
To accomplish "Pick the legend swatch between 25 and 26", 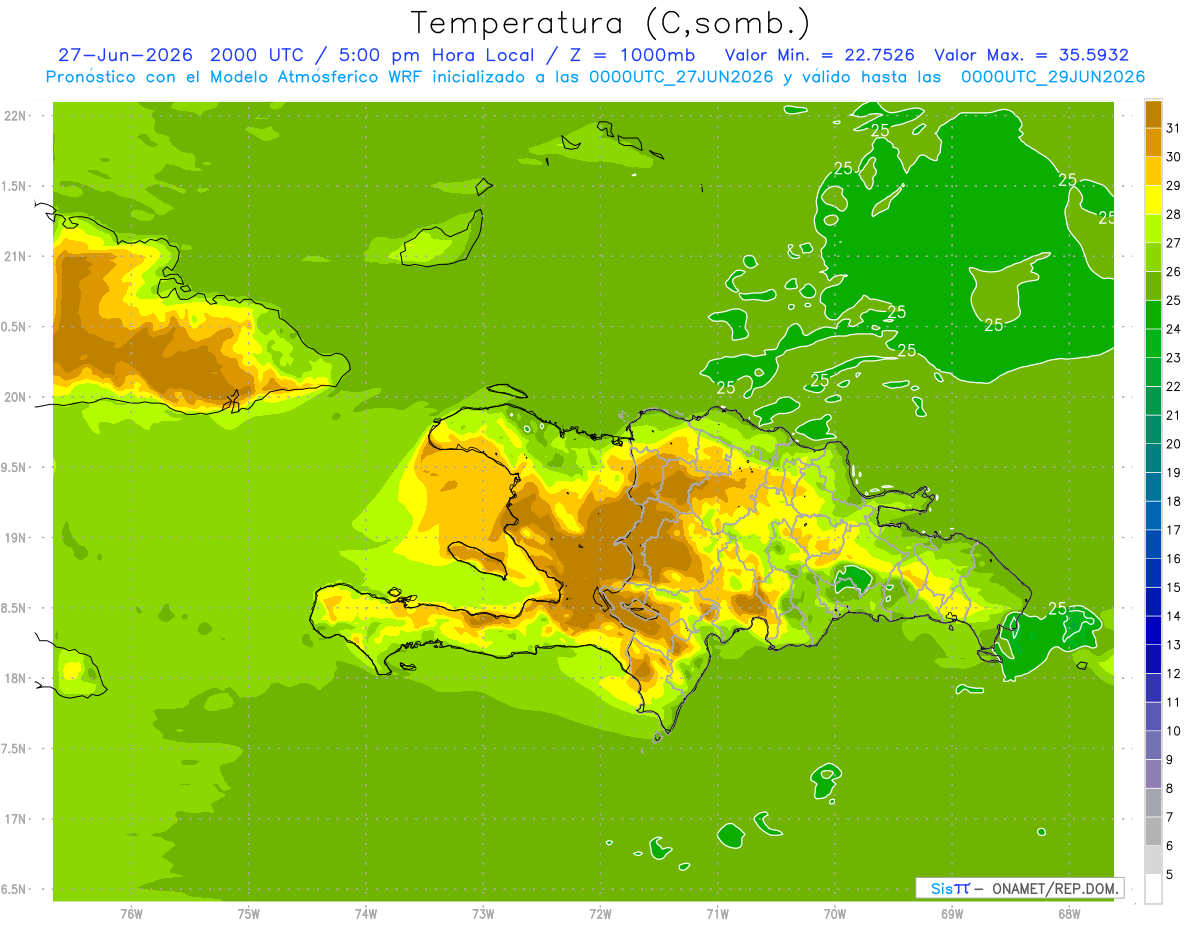I will pos(1153,286).
